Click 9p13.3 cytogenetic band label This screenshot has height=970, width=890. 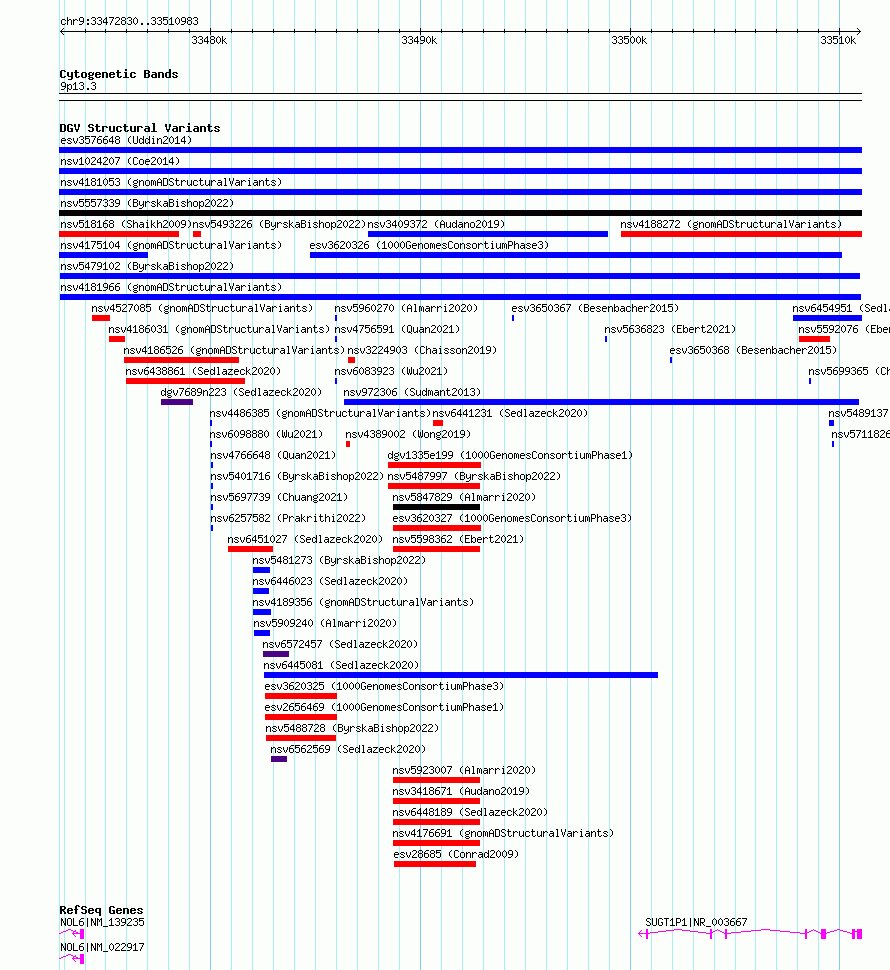tap(78, 87)
